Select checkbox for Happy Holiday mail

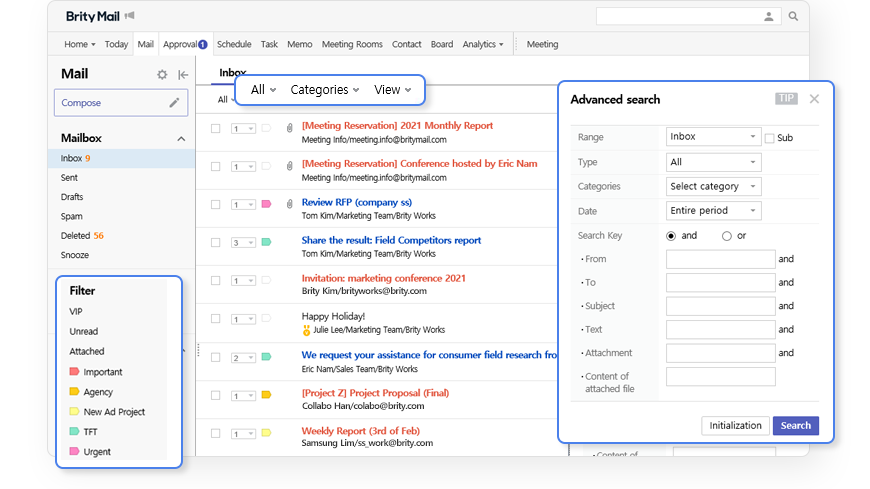(x=215, y=319)
